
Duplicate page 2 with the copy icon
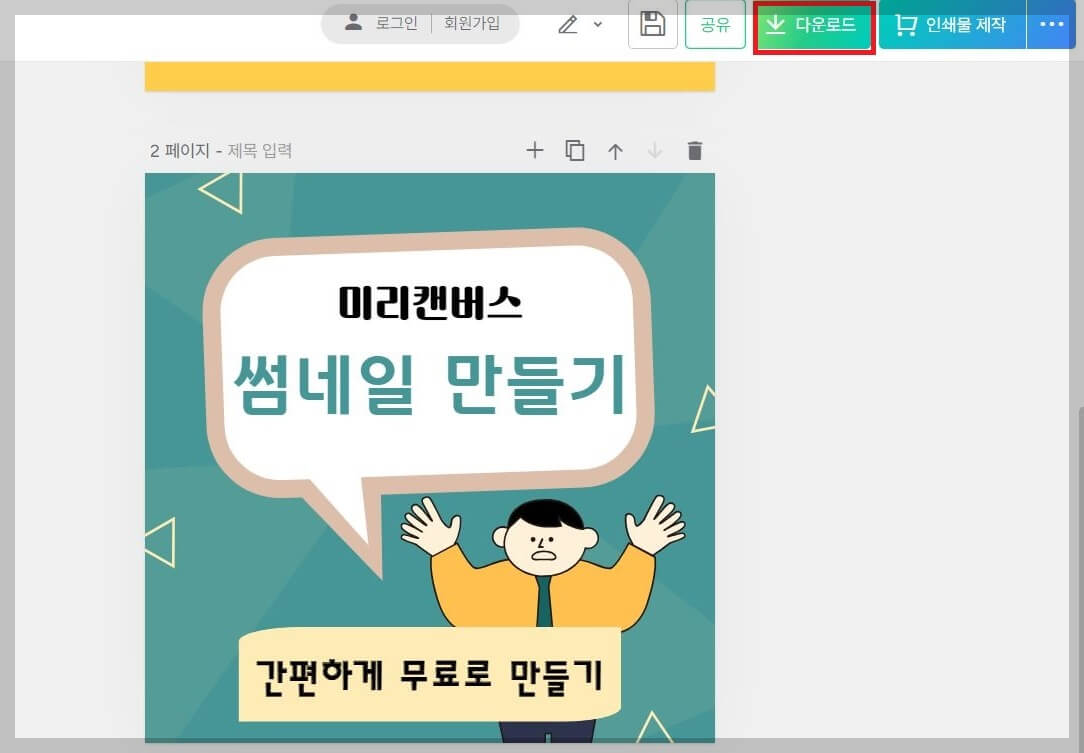574,150
